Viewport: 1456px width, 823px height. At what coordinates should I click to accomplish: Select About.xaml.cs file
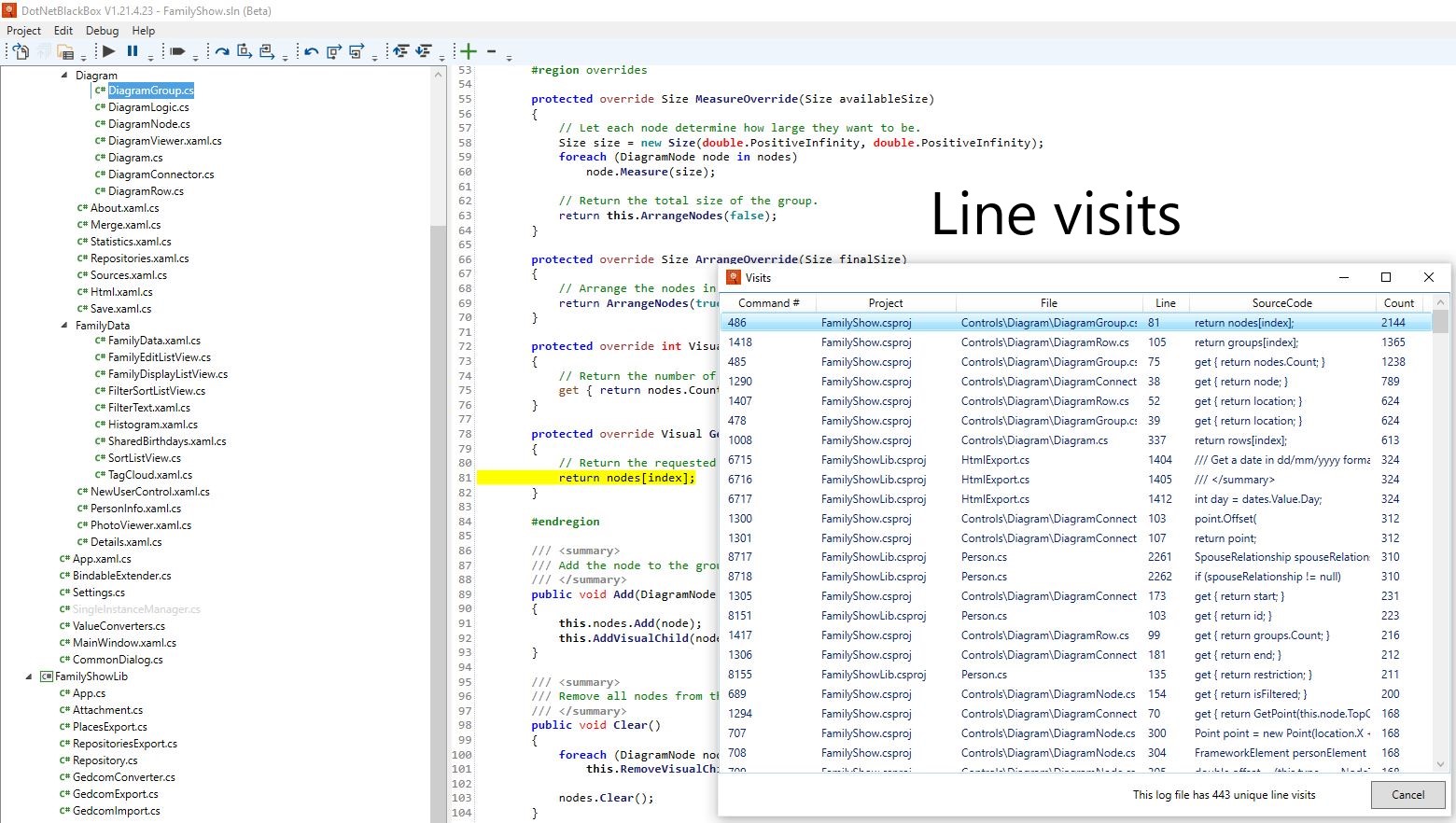[124, 208]
